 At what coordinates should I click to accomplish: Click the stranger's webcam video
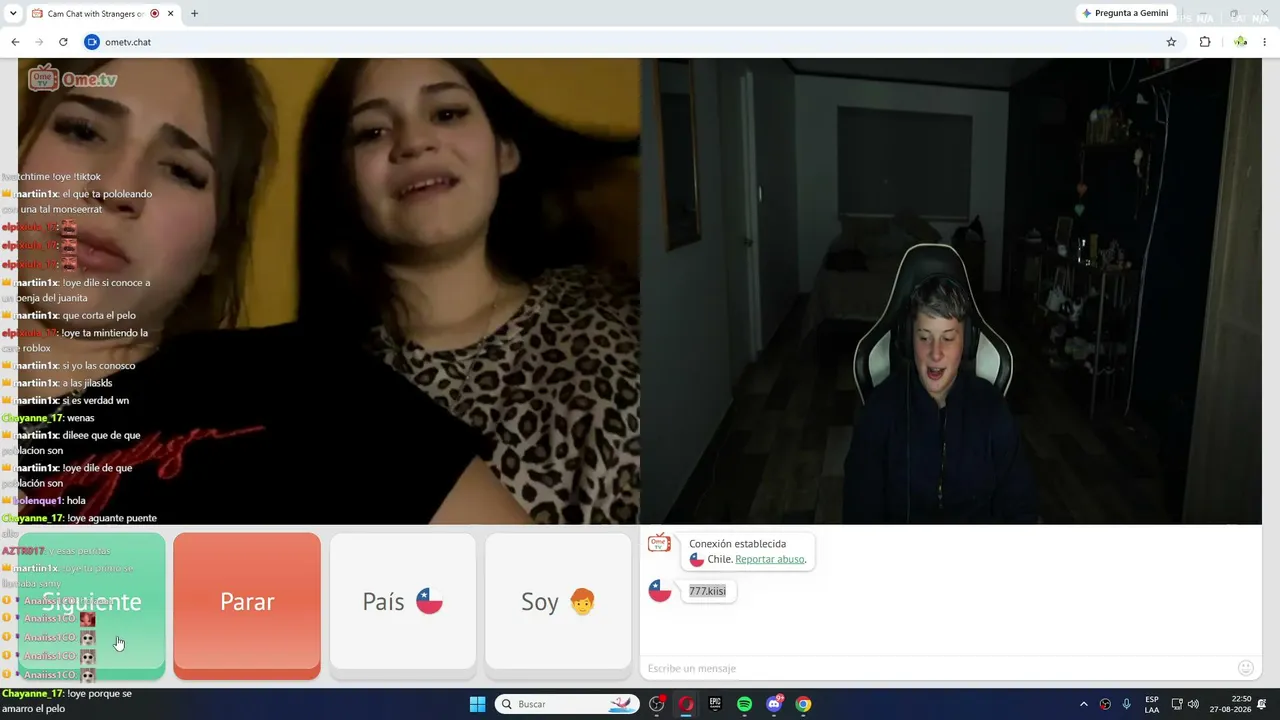click(x=329, y=291)
